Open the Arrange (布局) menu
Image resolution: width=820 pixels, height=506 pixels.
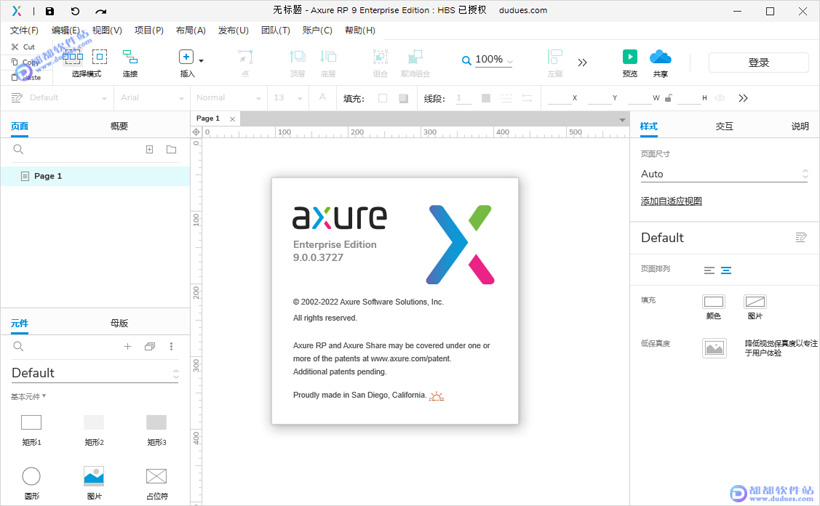(191, 30)
